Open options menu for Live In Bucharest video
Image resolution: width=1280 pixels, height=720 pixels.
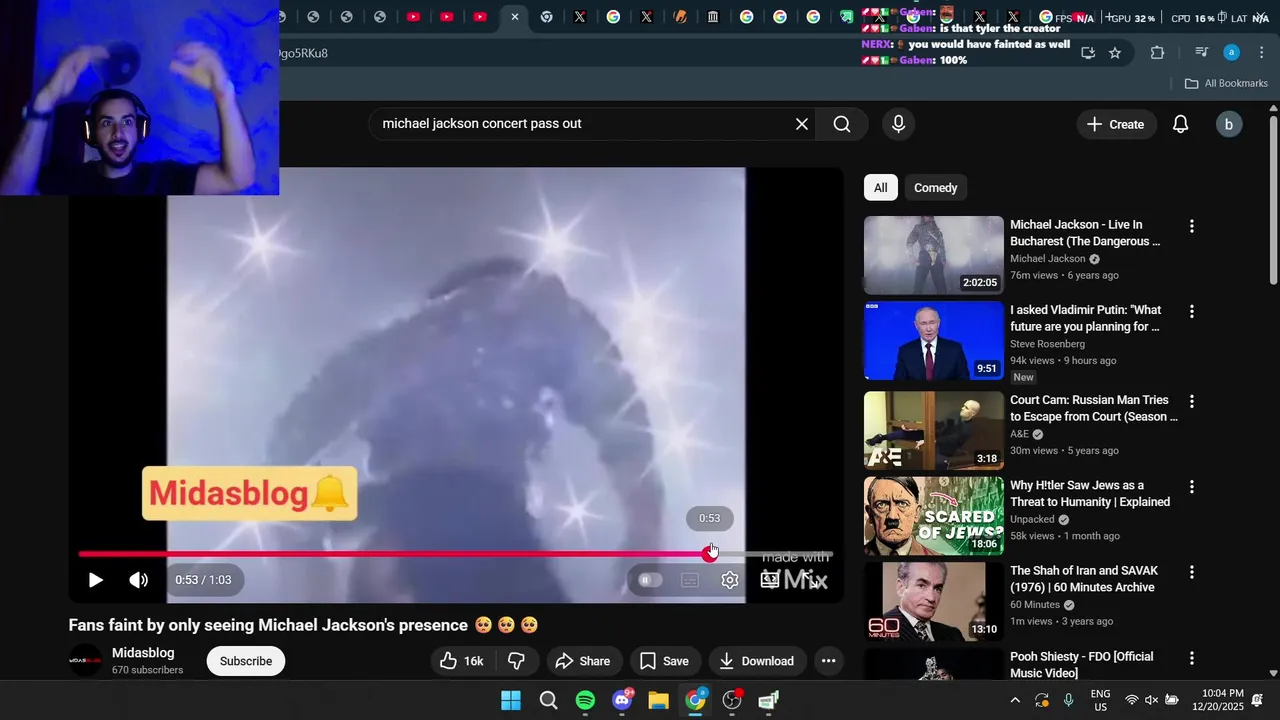click(x=1191, y=227)
